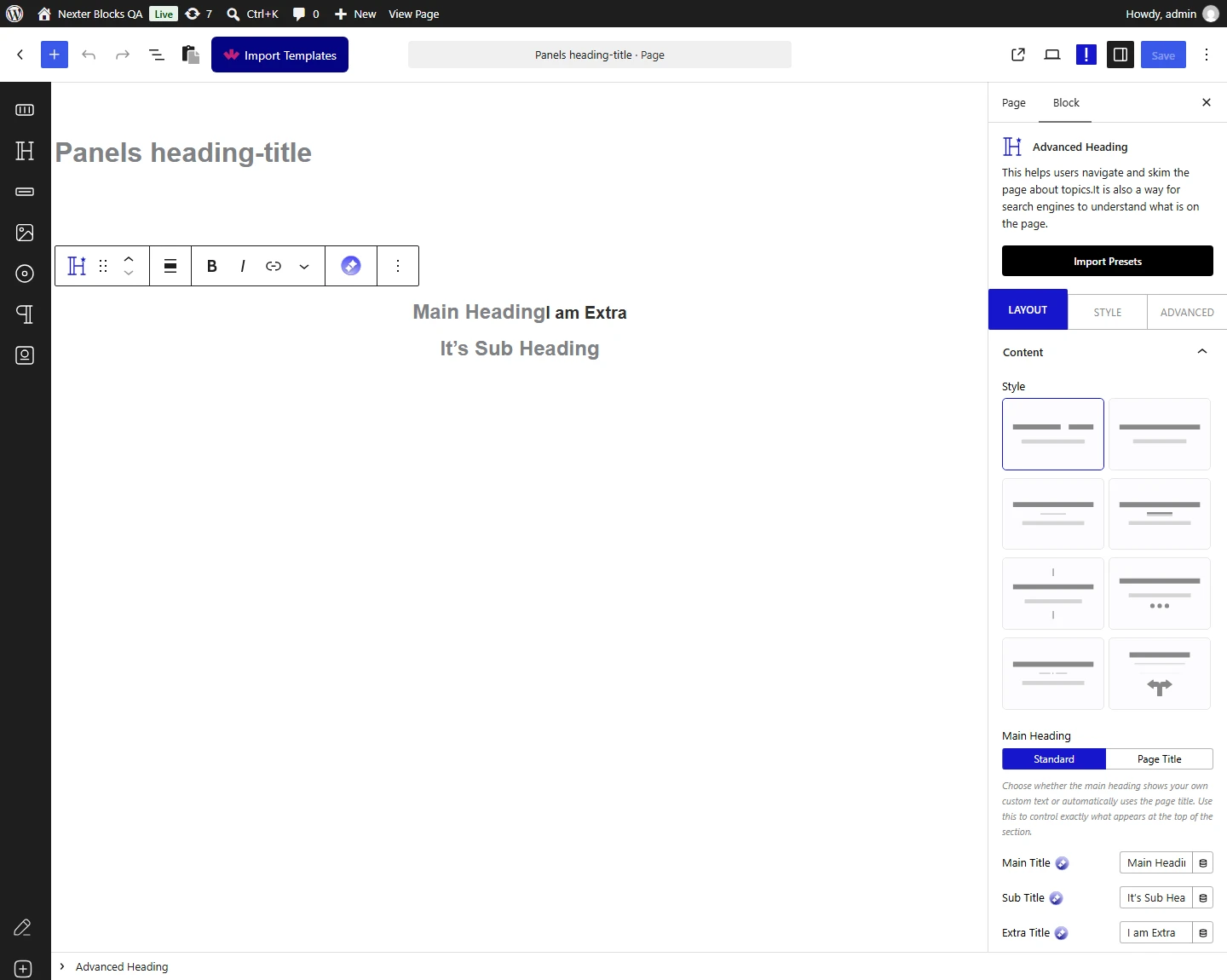Open the block inserter plus button
The width and height of the screenshot is (1227, 980).
pyautogui.click(x=54, y=55)
